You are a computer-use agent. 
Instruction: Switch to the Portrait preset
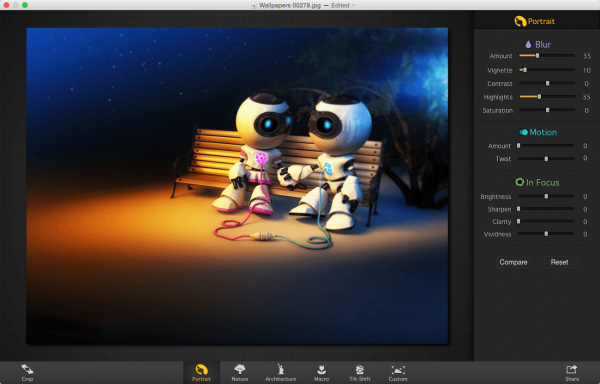pos(201,373)
